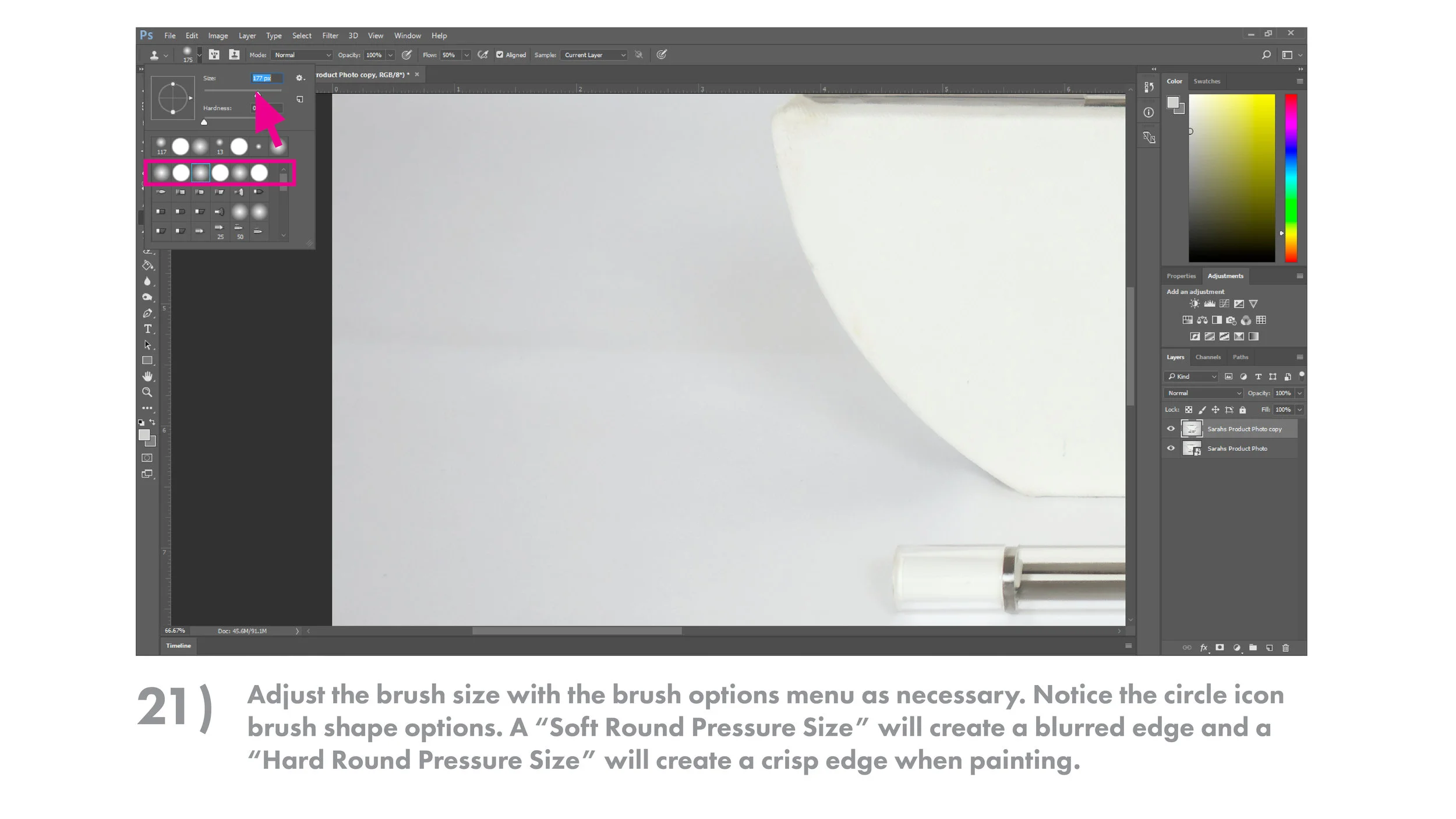Open the Window menu
The height and width of the screenshot is (819, 1456).
[x=407, y=36]
